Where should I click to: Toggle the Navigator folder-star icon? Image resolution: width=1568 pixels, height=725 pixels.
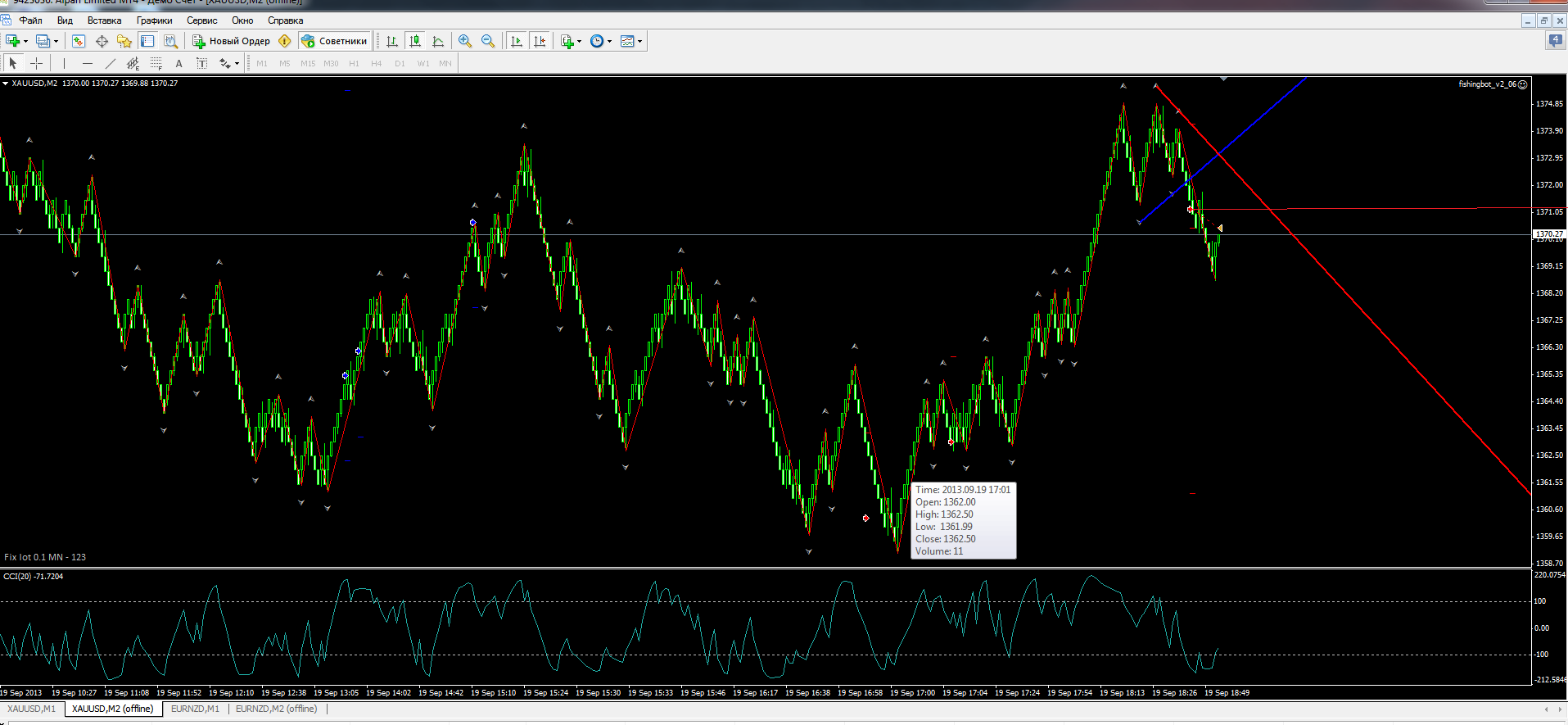pyautogui.click(x=124, y=41)
